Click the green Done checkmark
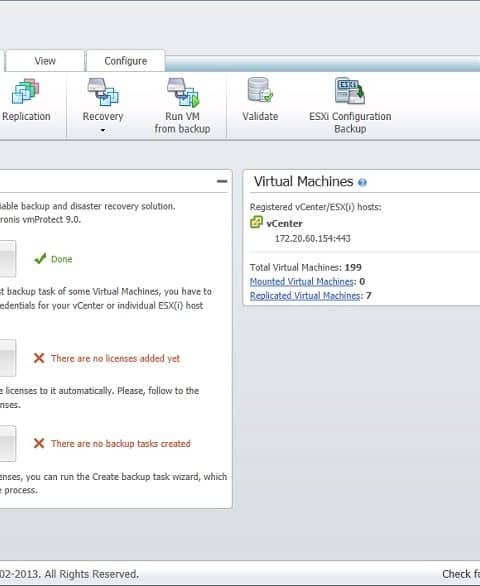 pyautogui.click(x=40, y=258)
